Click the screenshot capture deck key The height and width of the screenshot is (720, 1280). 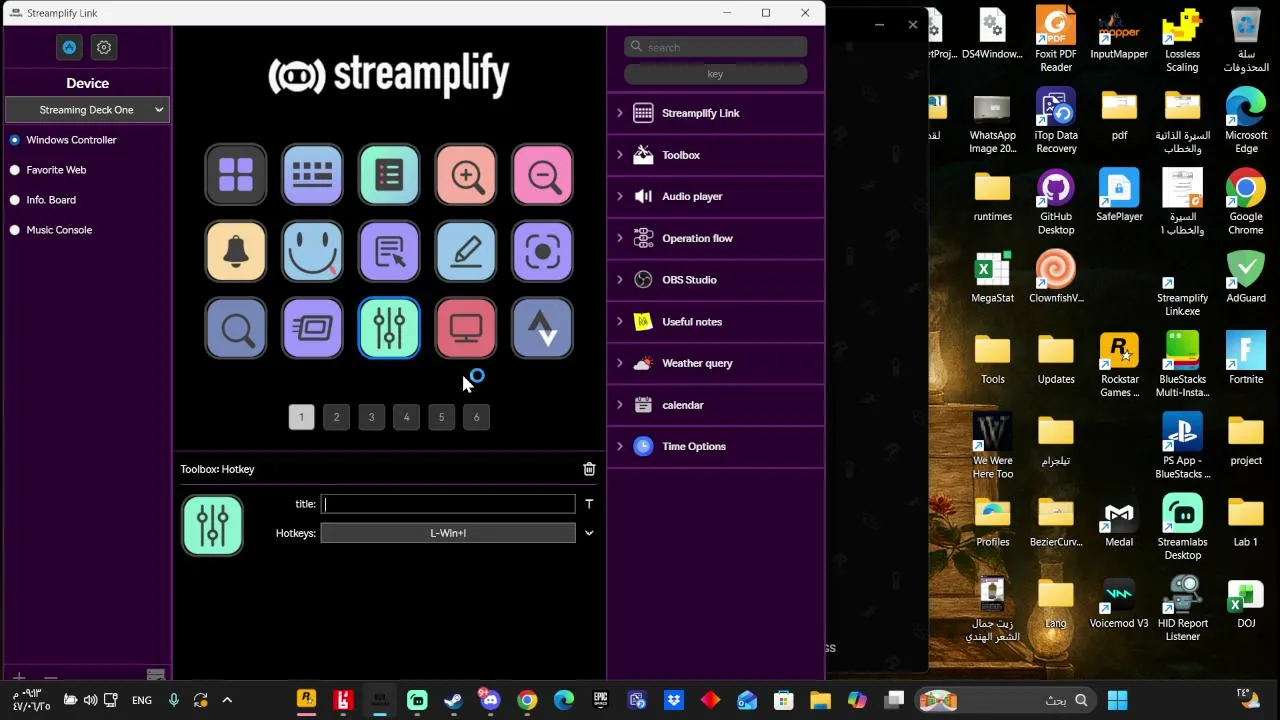tap(543, 251)
